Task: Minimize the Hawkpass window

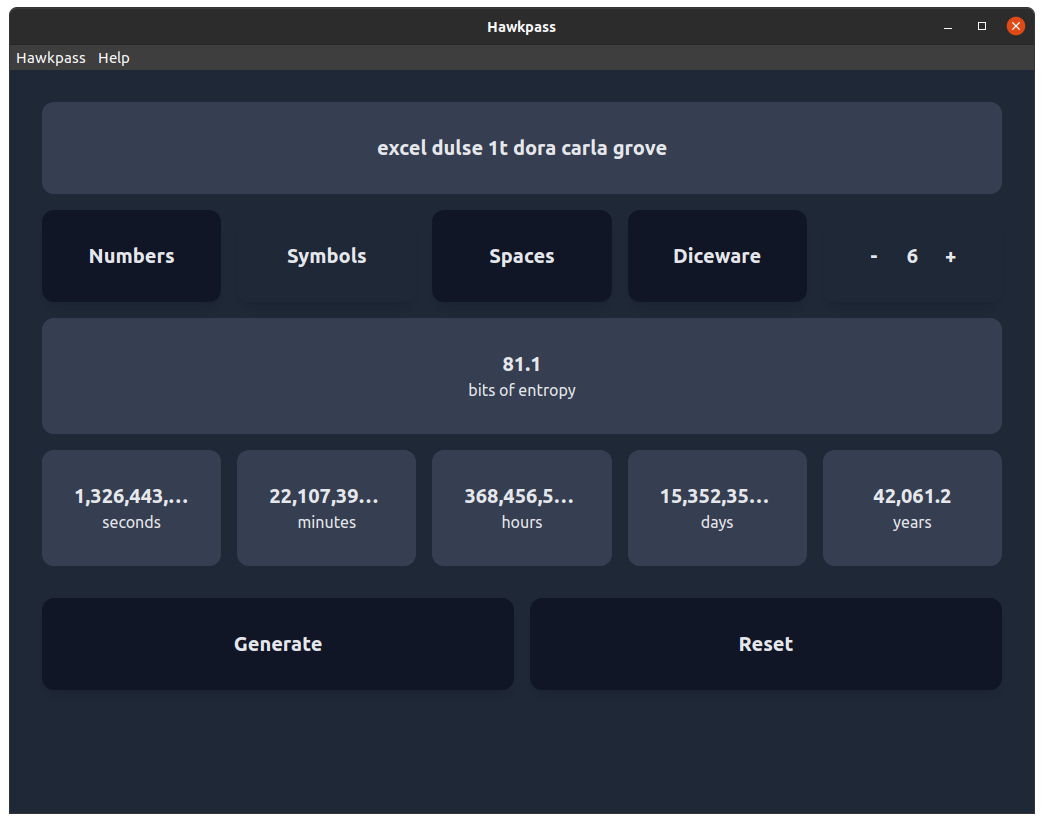Action: (948, 27)
